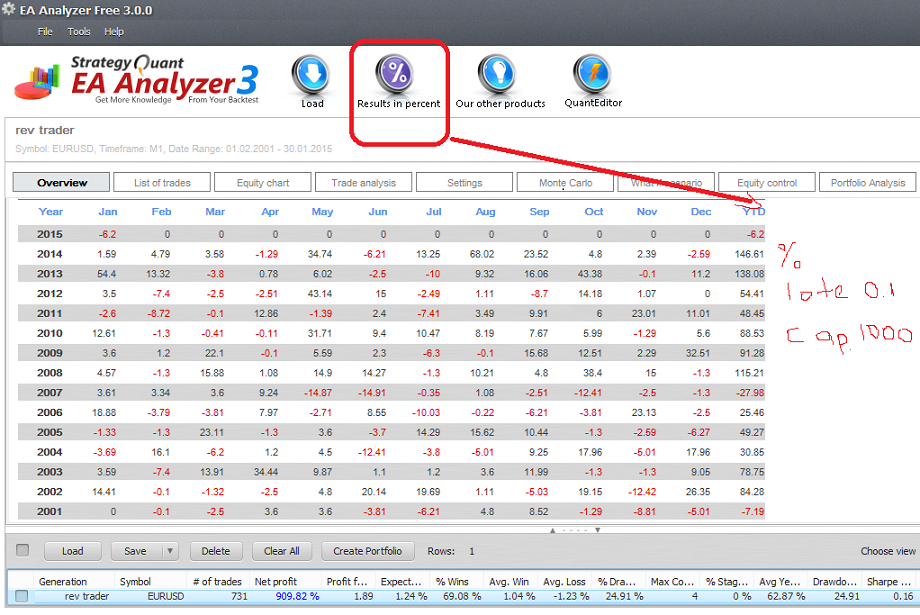Click the Load icon in toolbar
Image resolution: width=920 pixels, height=615 pixels.
tap(311, 76)
